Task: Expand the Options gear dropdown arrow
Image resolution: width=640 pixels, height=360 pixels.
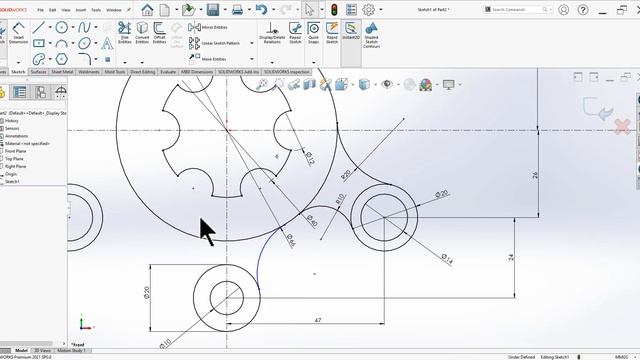Action: [x=381, y=9]
